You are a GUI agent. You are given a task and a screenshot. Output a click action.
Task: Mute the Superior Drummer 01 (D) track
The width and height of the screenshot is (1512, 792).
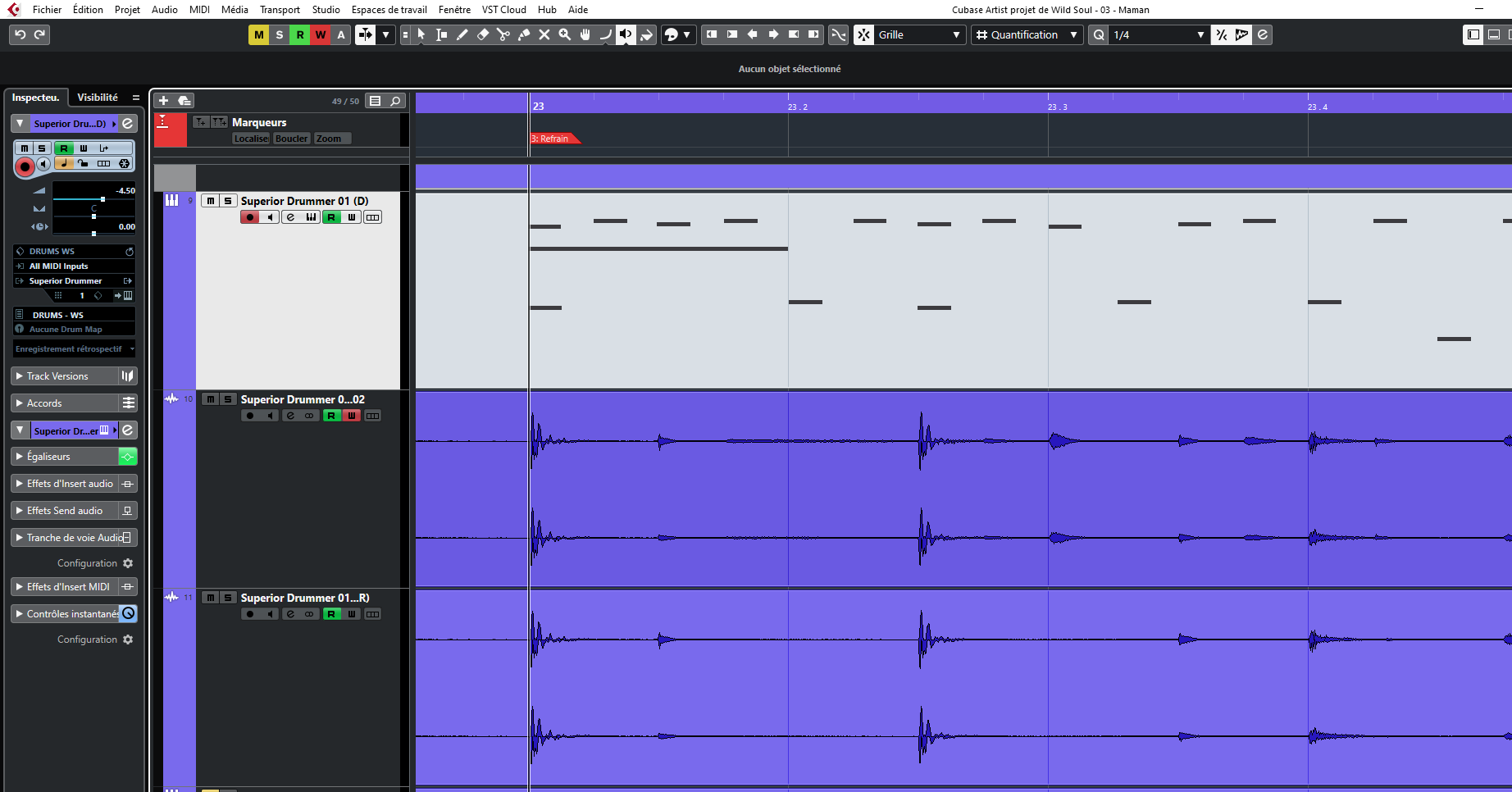pos(211,201)
